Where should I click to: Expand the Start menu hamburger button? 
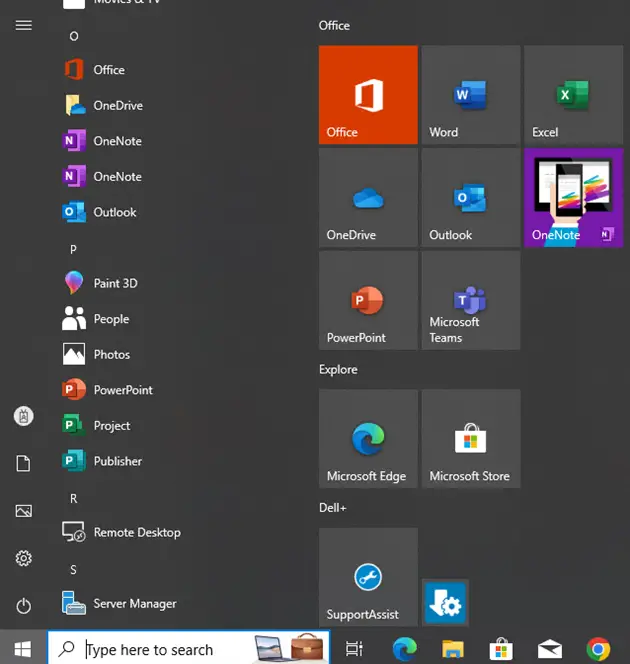pos(24,25)
